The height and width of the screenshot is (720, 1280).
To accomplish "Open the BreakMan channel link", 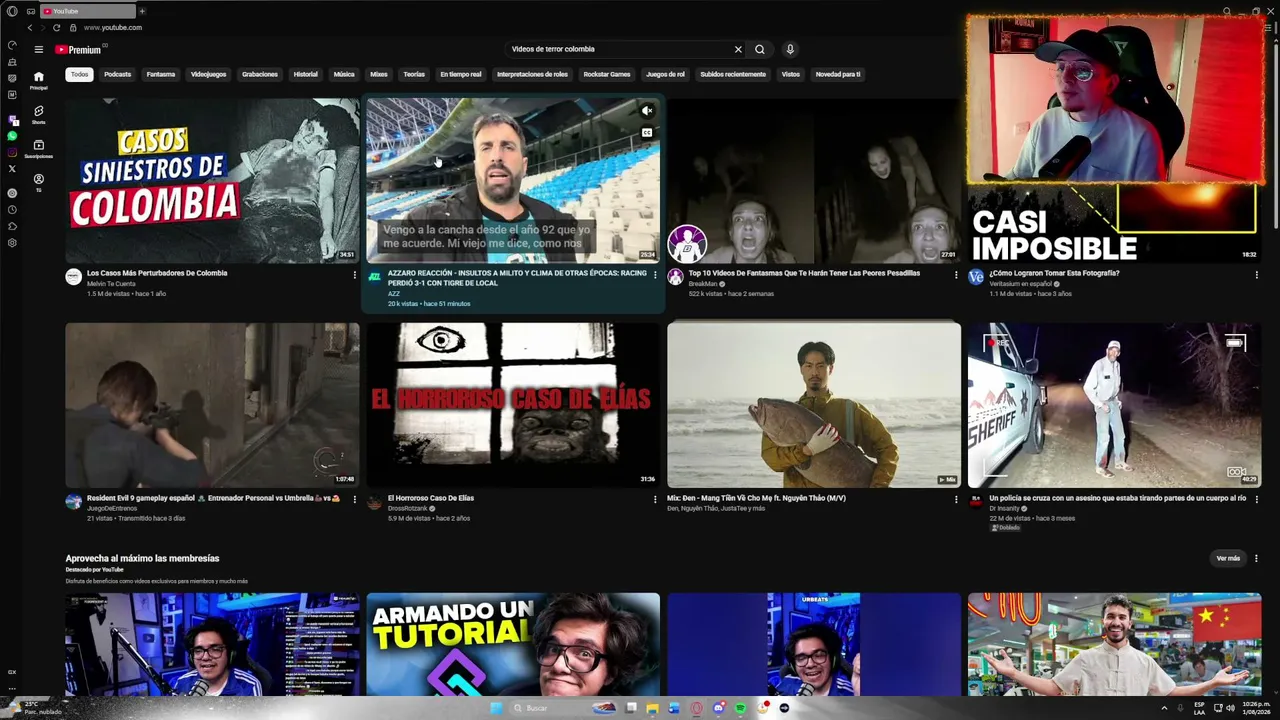I will point(703,284).
